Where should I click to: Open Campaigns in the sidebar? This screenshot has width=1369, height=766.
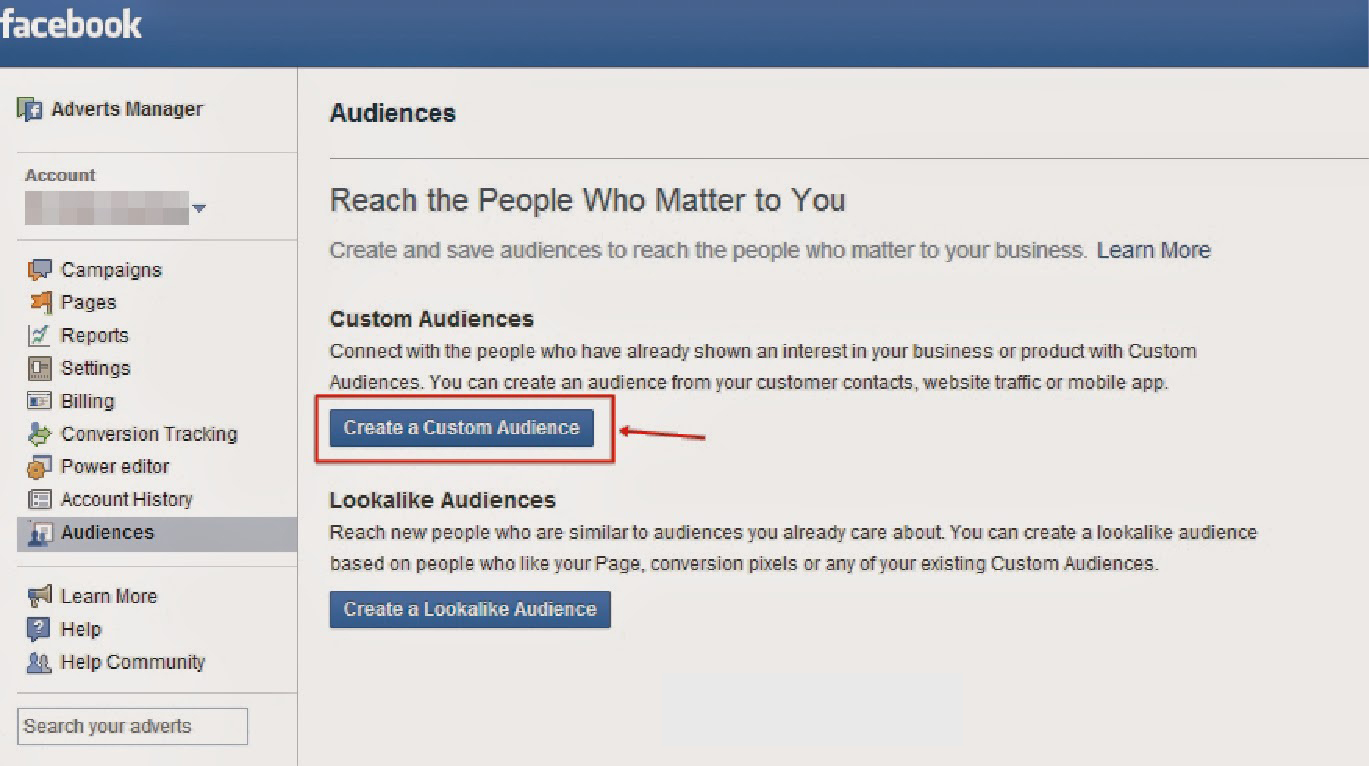[x=111, y=270]
